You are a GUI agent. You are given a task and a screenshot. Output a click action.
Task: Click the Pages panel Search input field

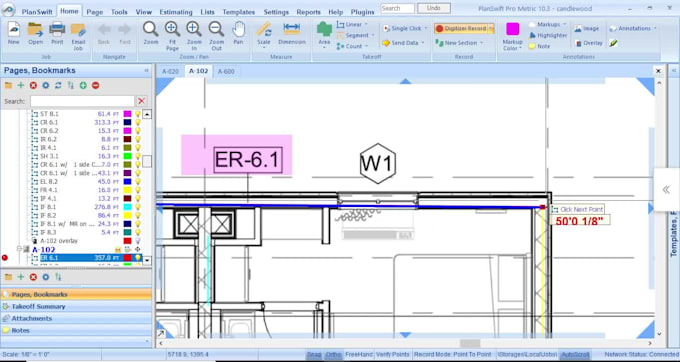tap(82, 101)
